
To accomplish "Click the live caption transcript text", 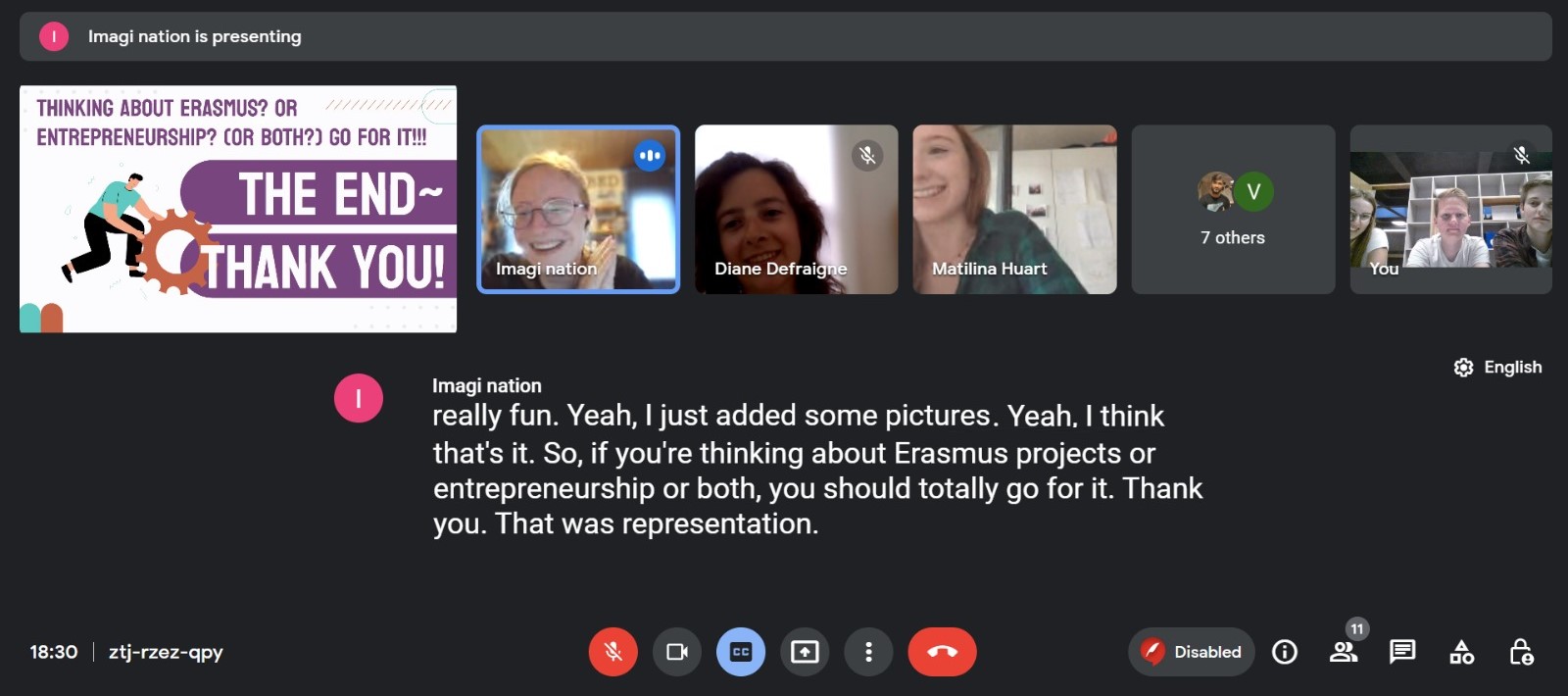I will coord(818,470).
